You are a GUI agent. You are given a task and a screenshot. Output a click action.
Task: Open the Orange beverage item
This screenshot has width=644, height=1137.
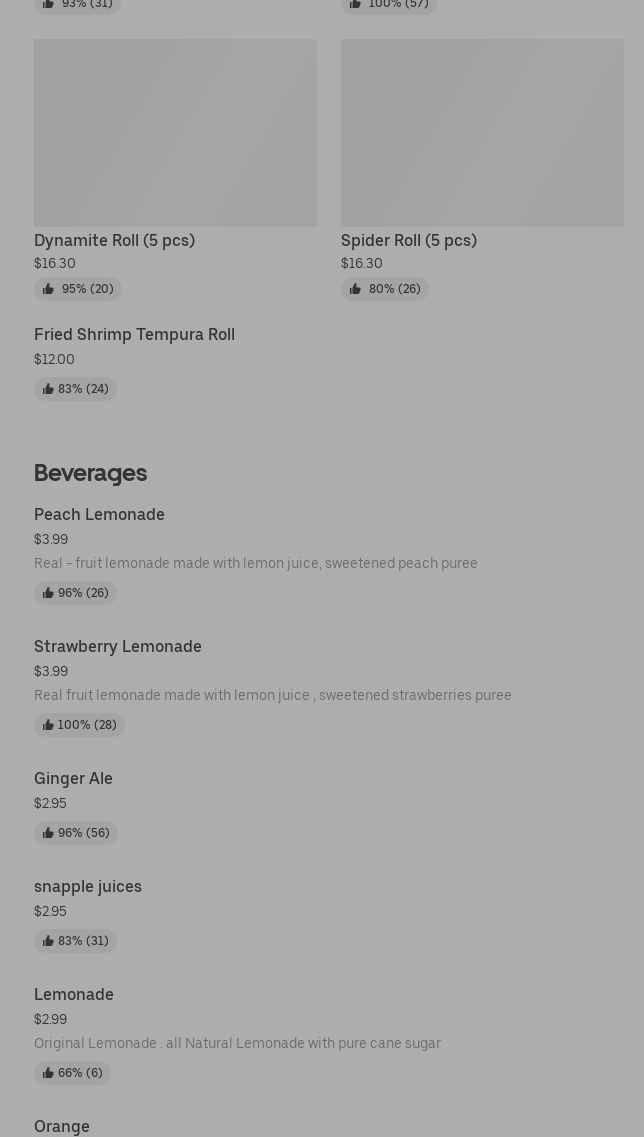pos(62,1126)
